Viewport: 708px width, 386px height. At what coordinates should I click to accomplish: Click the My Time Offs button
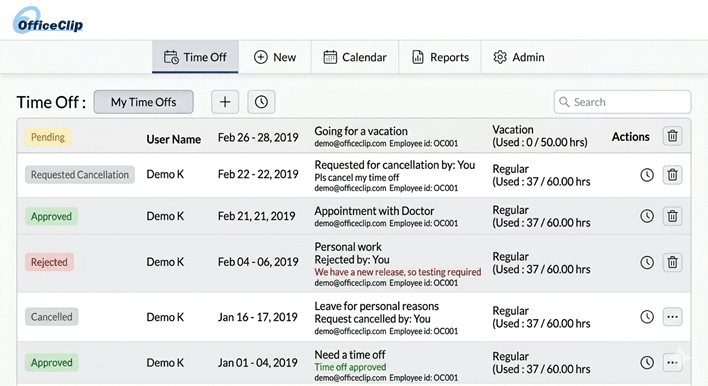click(144, 102)
